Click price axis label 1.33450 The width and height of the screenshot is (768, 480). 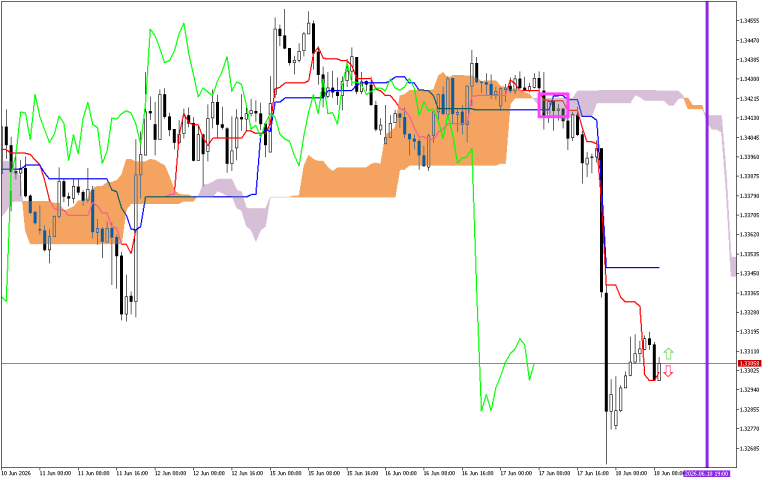(750, 273)
